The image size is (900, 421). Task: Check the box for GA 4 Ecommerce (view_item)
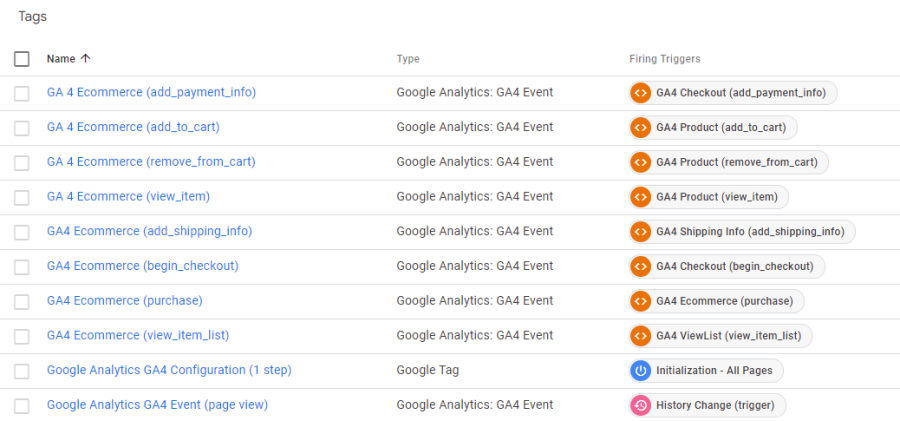[22, 197]
